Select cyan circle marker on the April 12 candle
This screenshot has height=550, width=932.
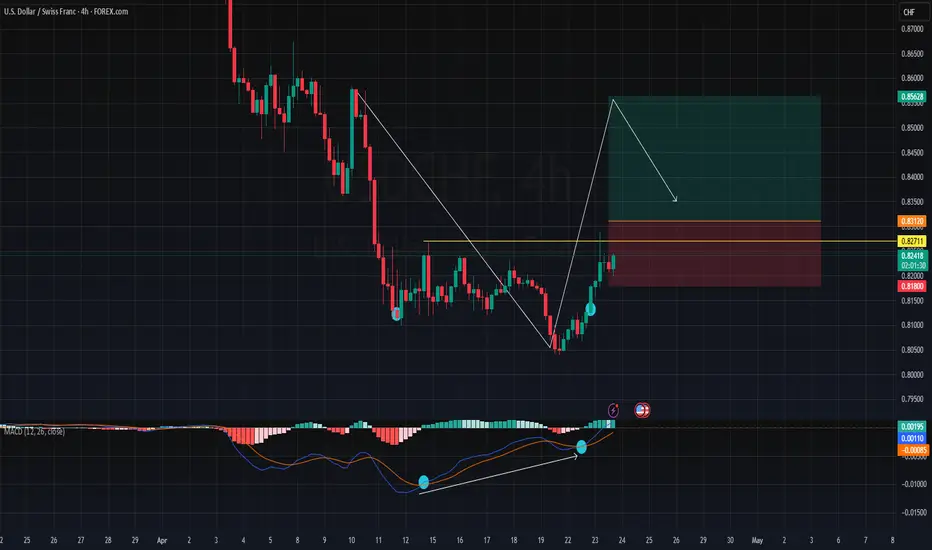pos(396,313)
